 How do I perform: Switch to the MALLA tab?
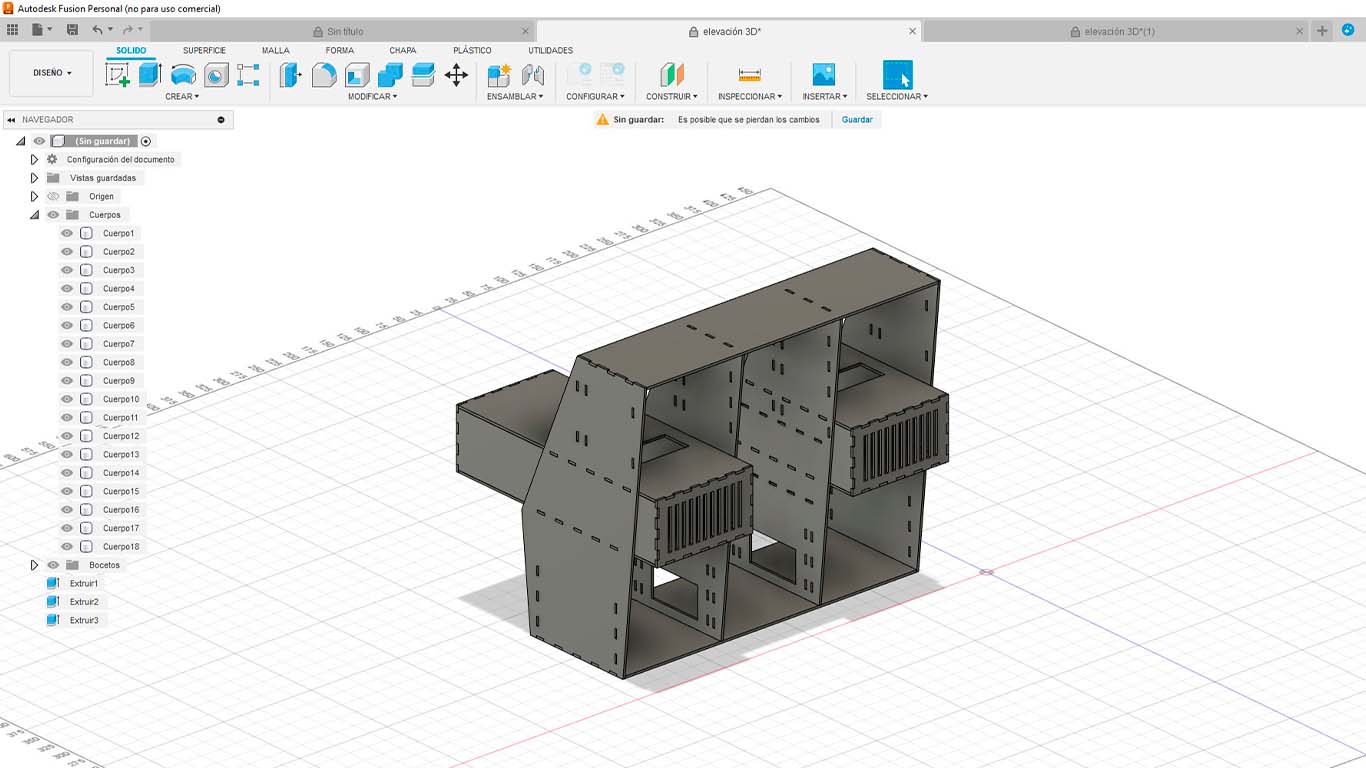(x=276, y=50)
